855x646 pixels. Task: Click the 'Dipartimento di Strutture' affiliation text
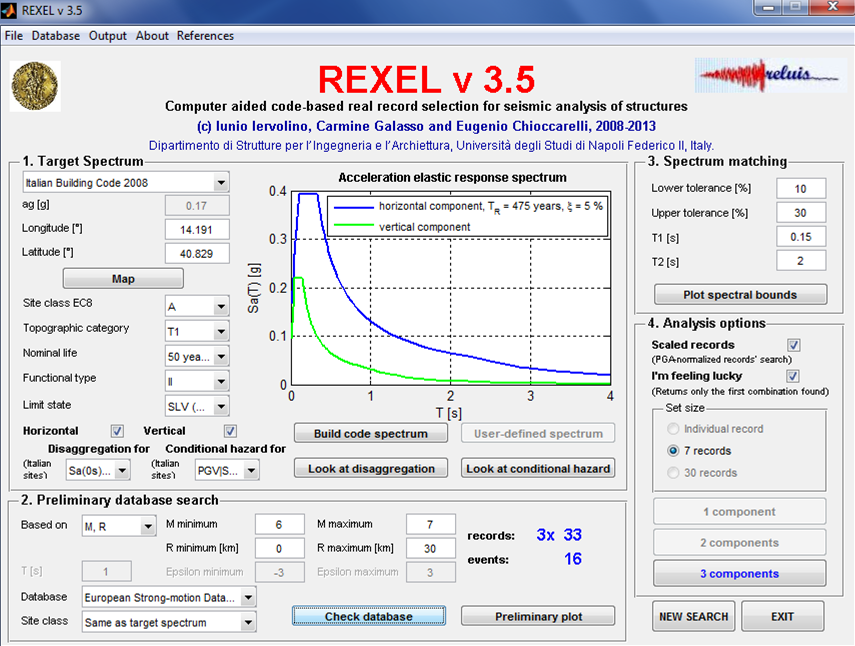click(x=431, y=146)
